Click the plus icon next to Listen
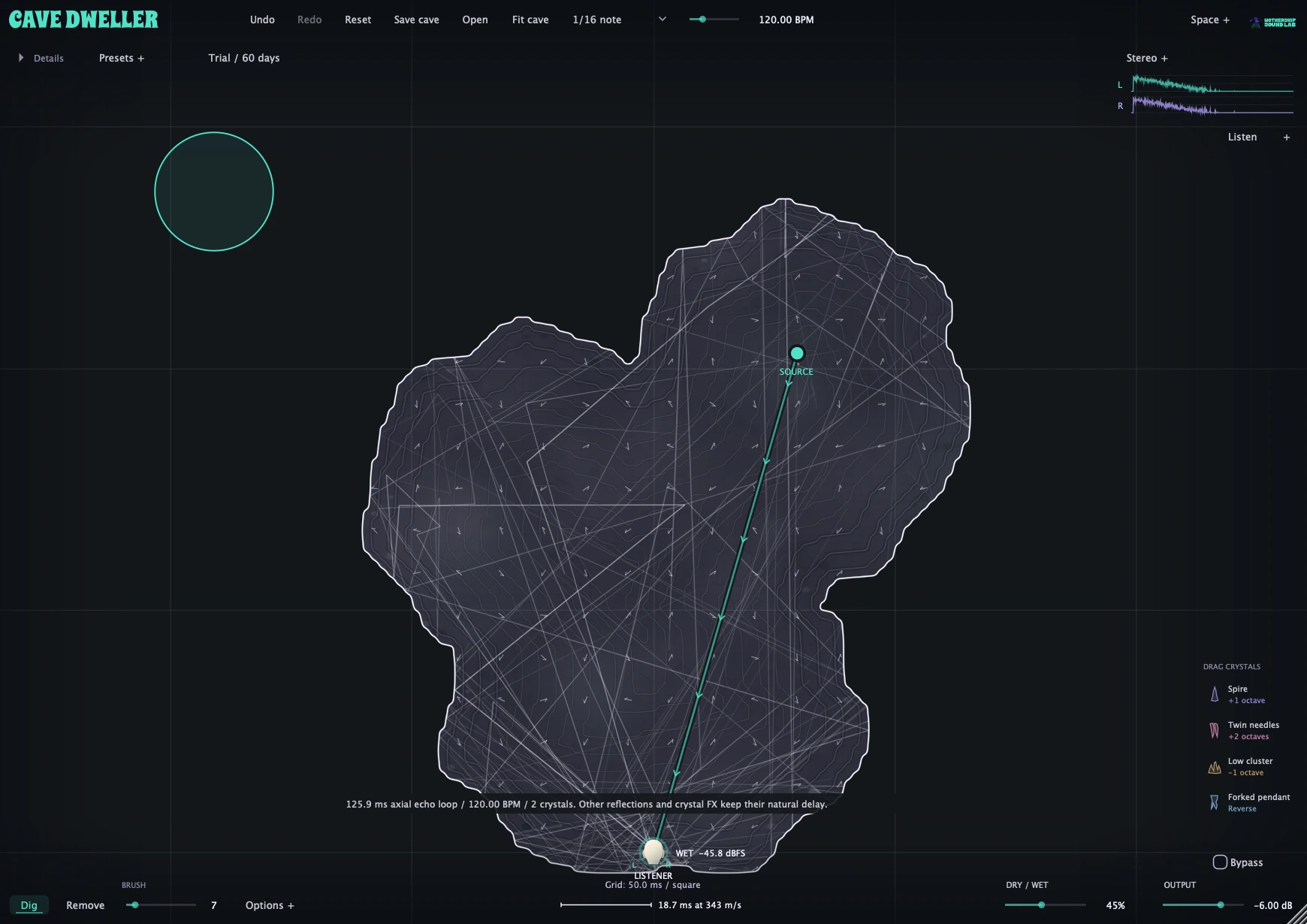This screenshot has height=924, width=1307. tap(1287, 137)
